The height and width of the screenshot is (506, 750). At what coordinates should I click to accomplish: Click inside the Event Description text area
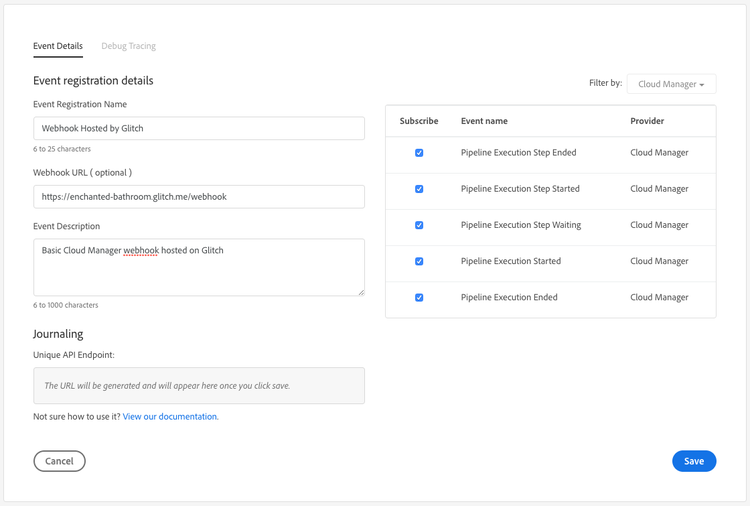(x=198, y=267)
